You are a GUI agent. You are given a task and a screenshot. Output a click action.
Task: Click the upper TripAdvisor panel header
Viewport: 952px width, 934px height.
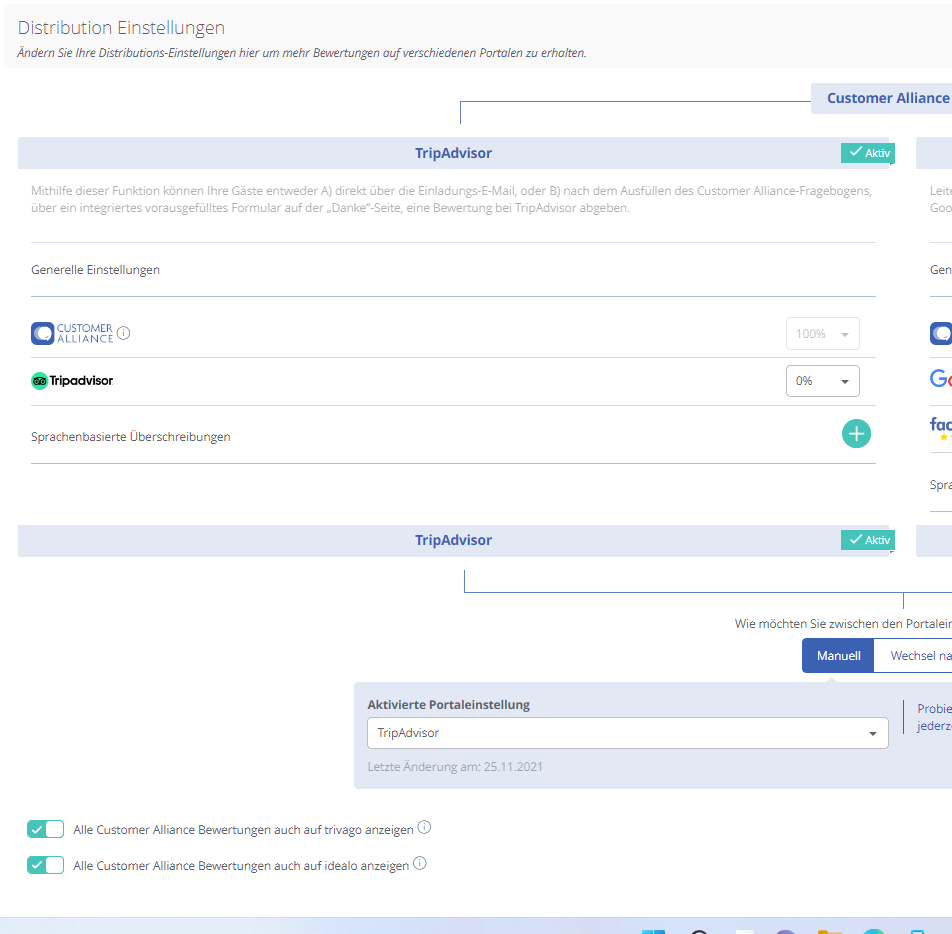454,153
